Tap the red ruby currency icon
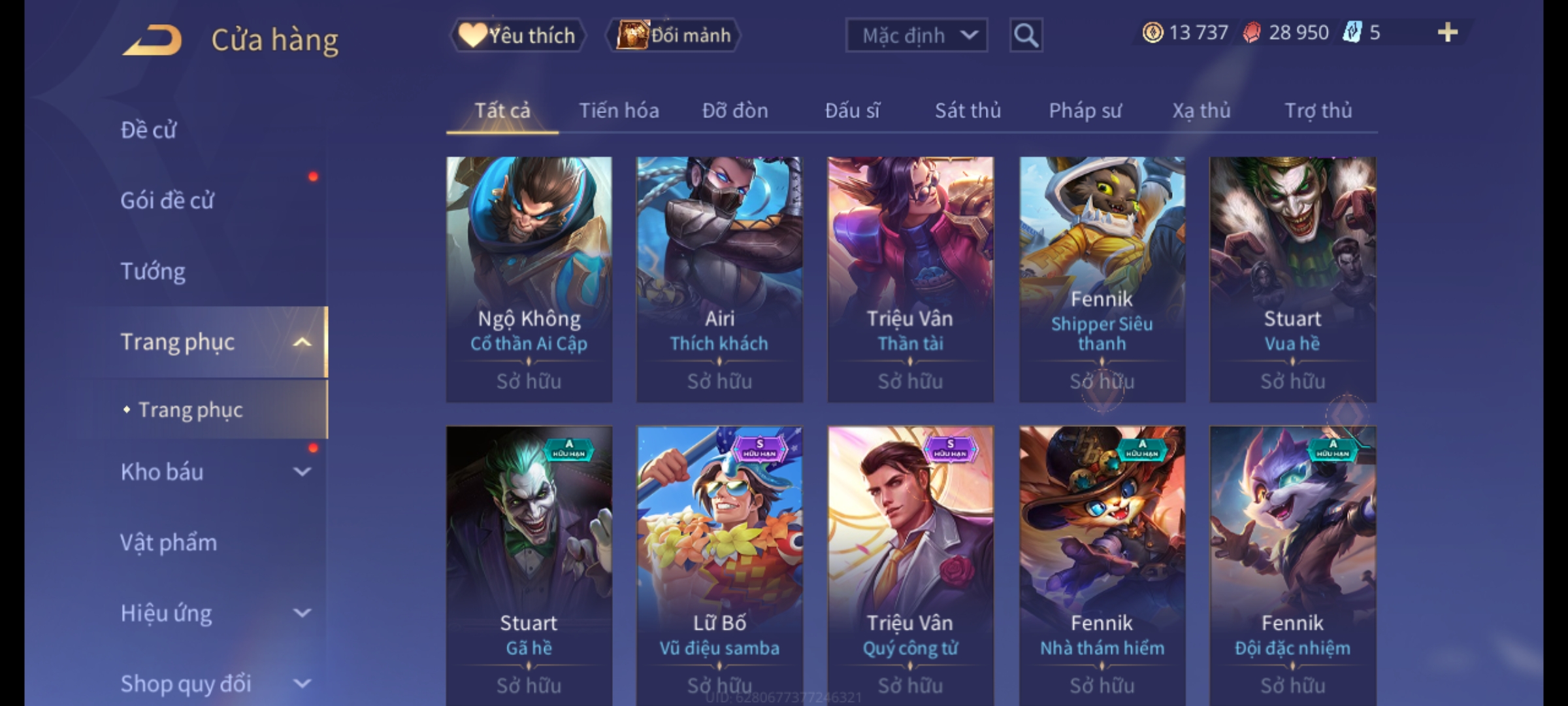Image resolution: width=1568 pixels, height=706 pixels. 1252,33
